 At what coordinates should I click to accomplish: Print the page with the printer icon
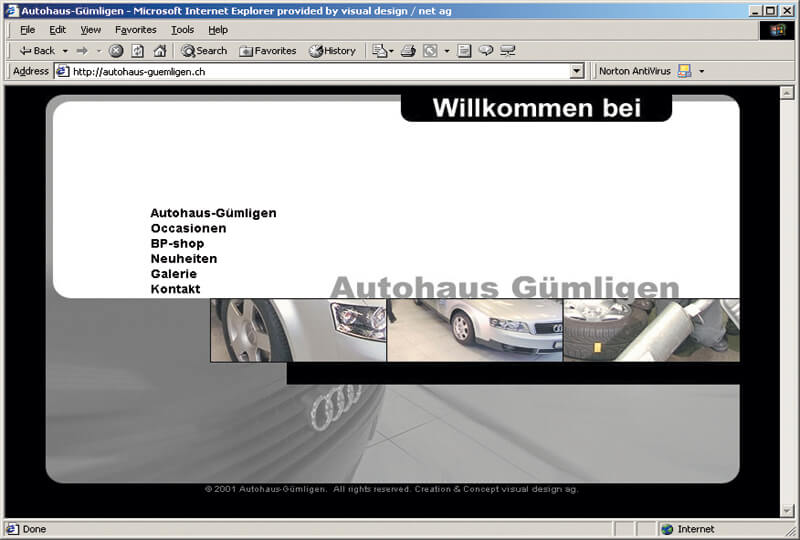click(408, 51)
